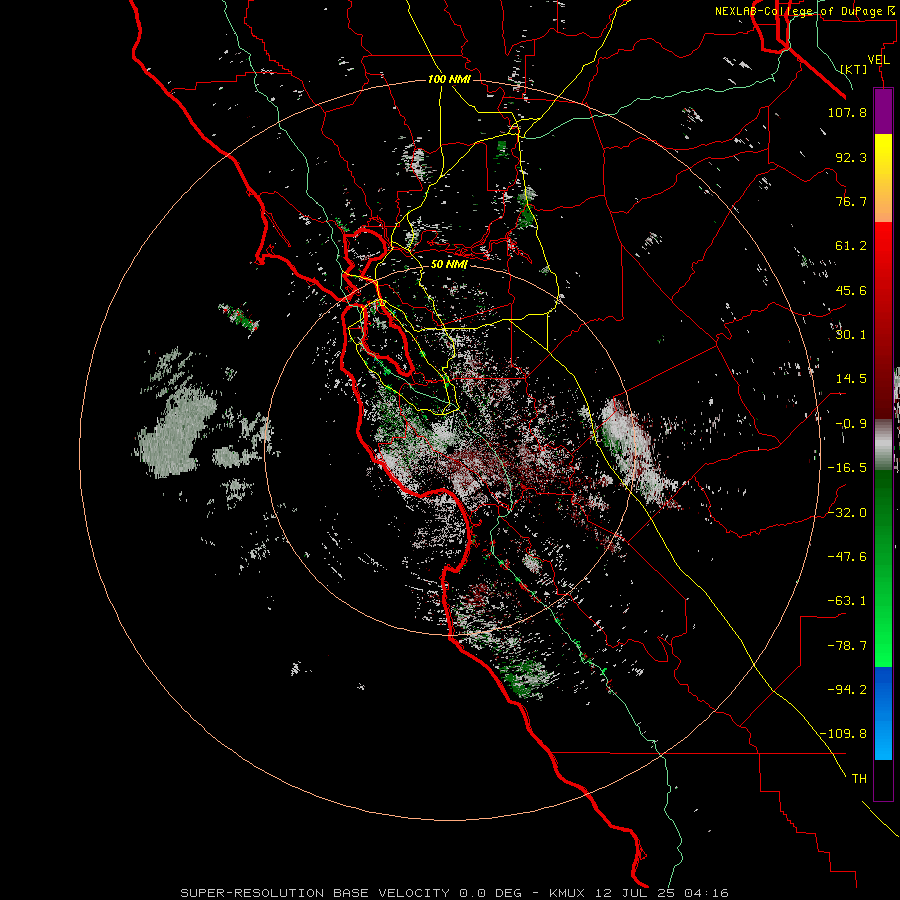Viewport: 900px width, 900px height.
Task: Pick the green segment of the velocity color bar
Action: point(883,568)
